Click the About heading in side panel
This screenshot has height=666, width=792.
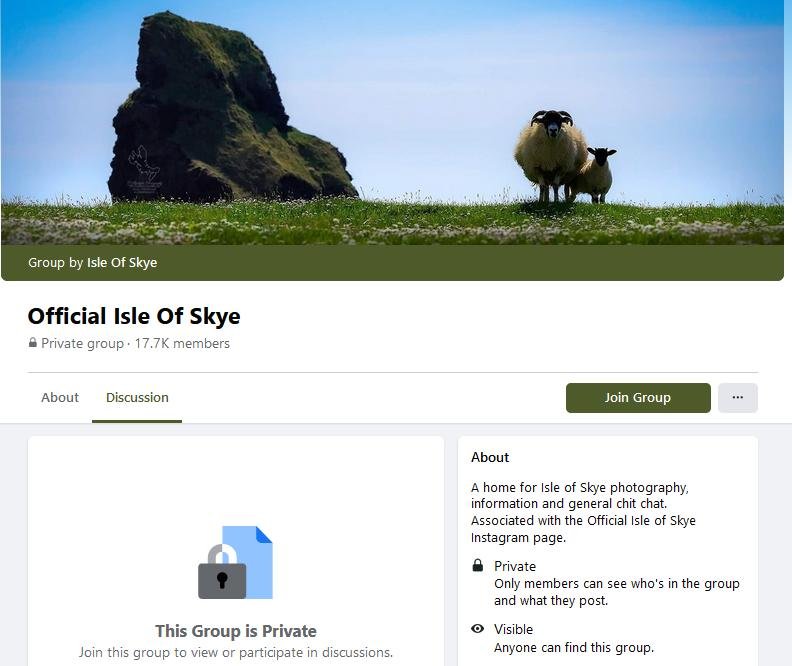(x=490, y=457)
